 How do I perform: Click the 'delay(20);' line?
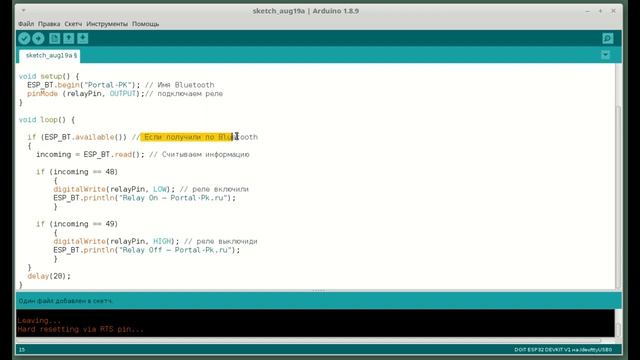49,276
